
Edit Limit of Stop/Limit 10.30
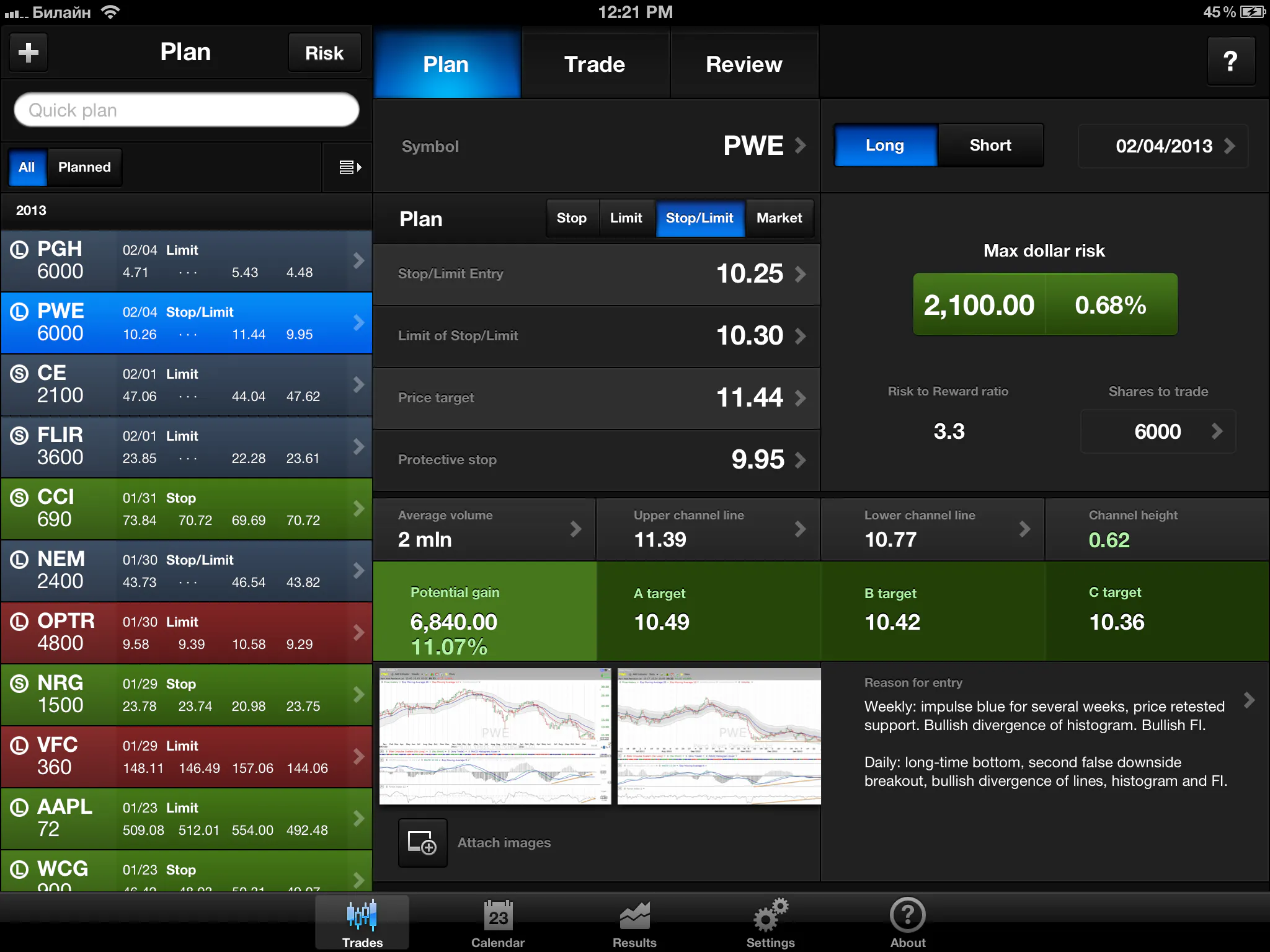coord(597,336)
